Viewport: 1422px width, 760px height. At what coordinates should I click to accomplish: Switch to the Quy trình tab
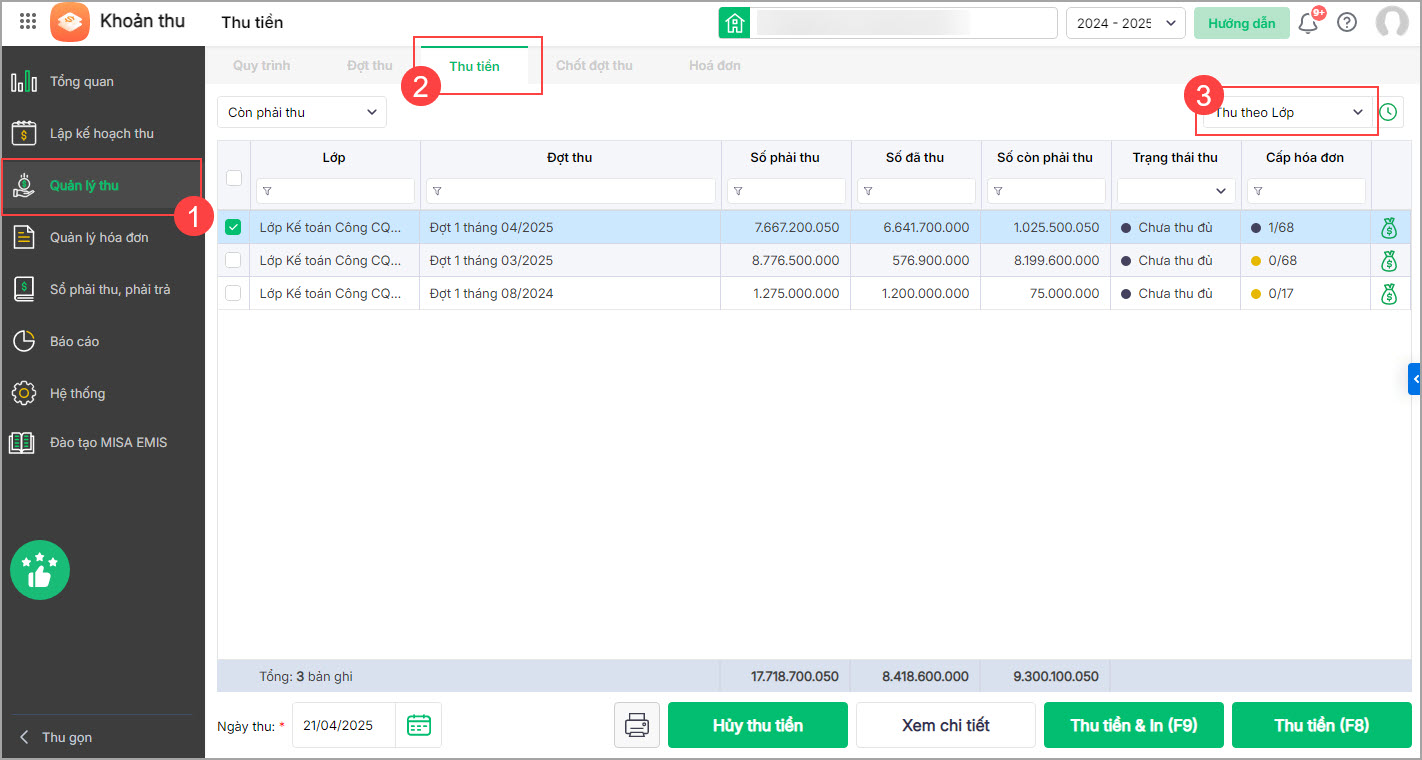point(261,66)
